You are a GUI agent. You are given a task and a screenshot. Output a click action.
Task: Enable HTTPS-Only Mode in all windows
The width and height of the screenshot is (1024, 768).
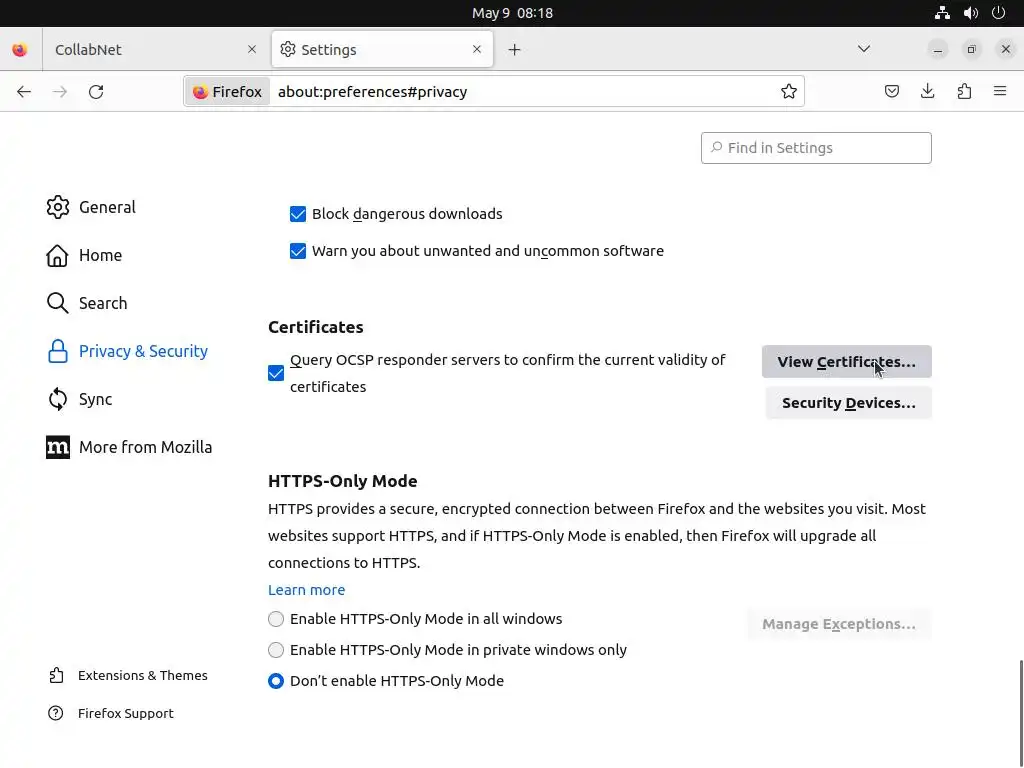276,619
